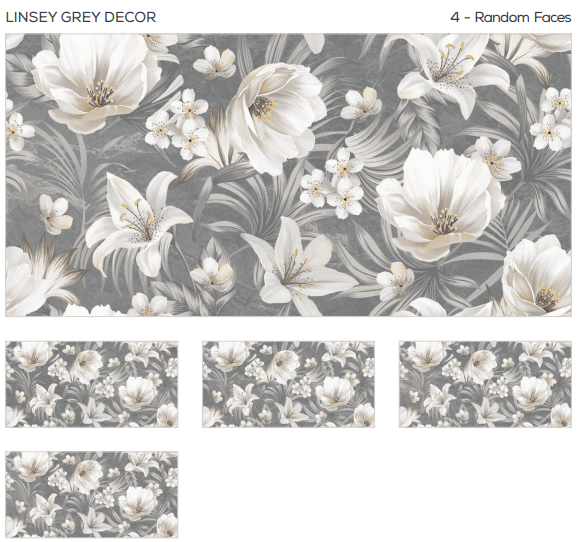Screen dimensions: 581x542
Task: Click the single small blossom at preview's top center
Action: click(215, 62)
